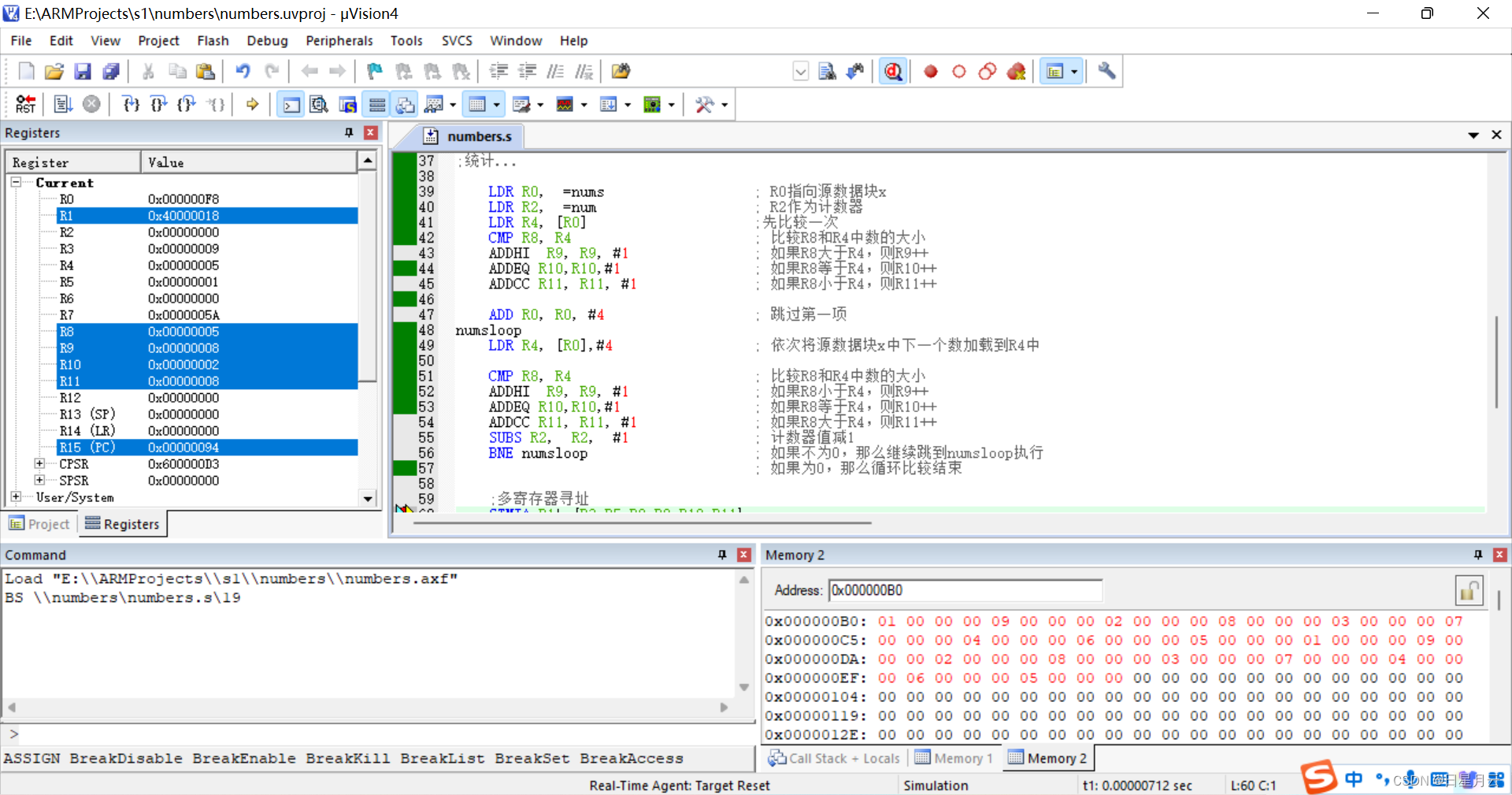Expand the User/System register group
This screenshot has height=795, width=1512.
click(x=16, y=496)
